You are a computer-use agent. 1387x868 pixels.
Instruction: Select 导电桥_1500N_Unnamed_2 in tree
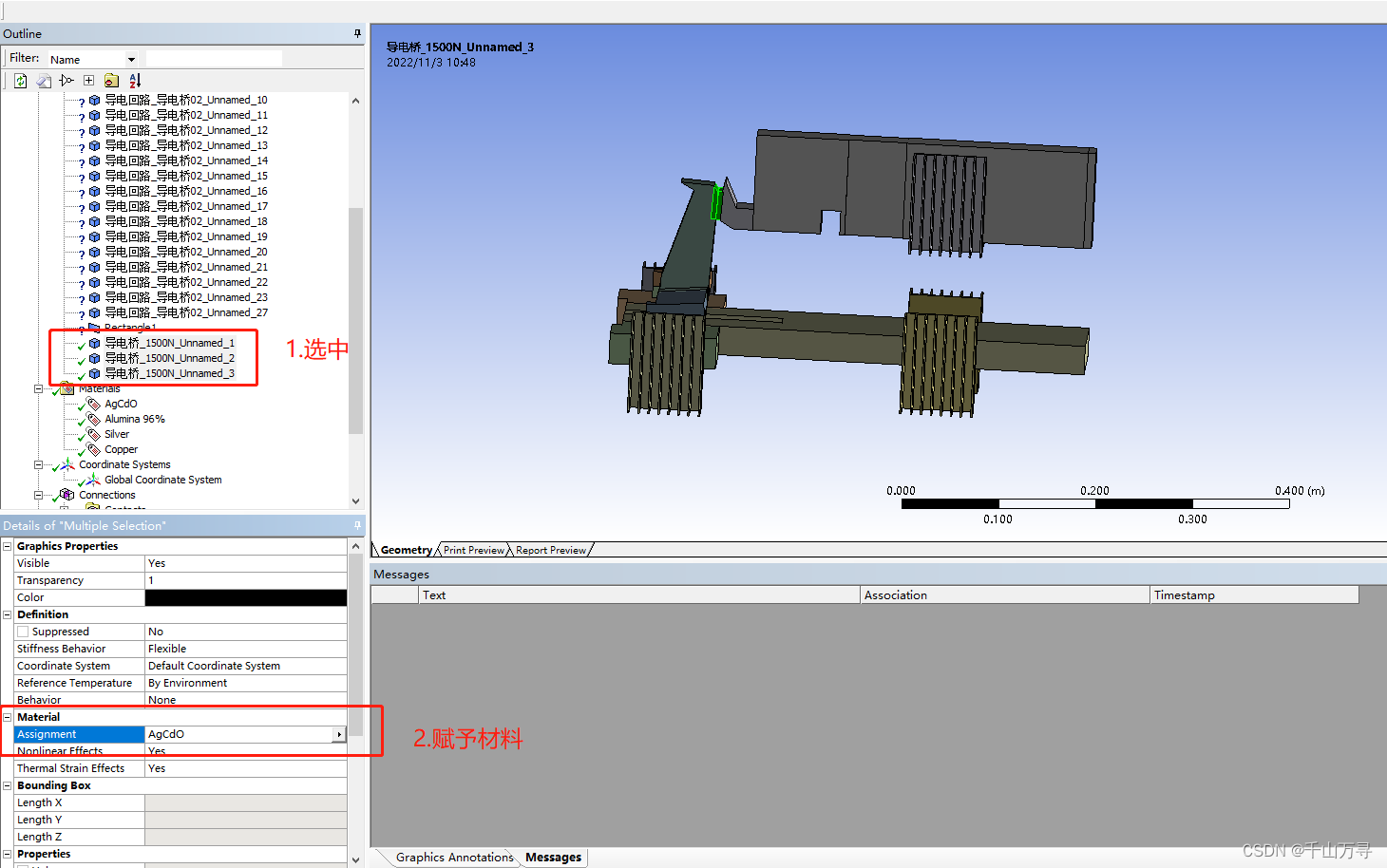click(169, 358)
